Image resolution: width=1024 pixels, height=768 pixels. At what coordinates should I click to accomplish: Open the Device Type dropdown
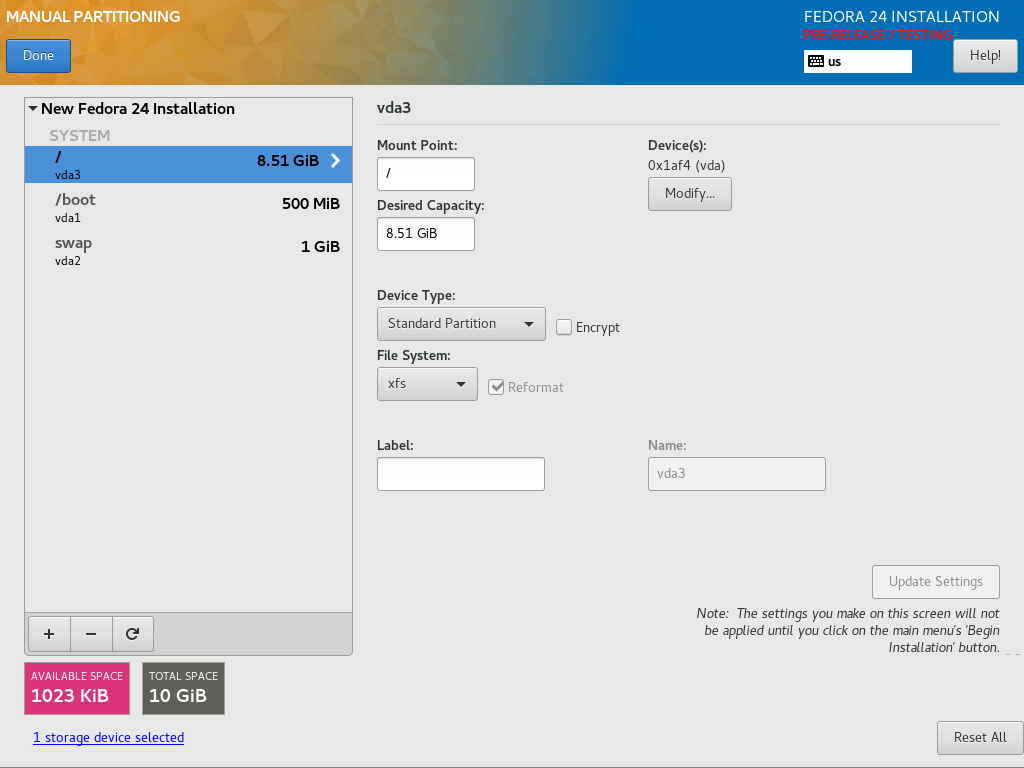(461, 324)
